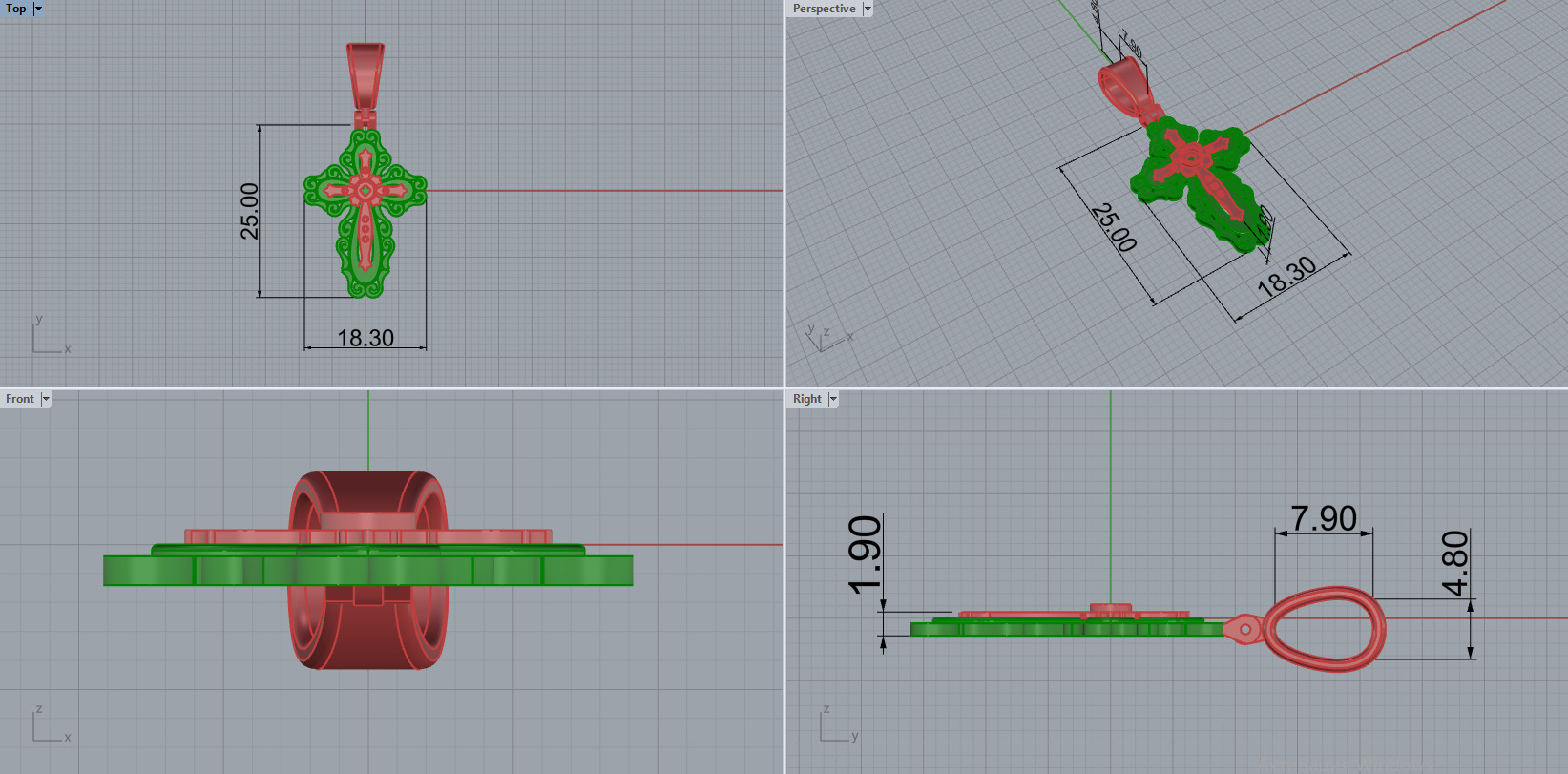1568x774 pixels.
Task: Select the 25.00 dimension in Top viewport
Action: click(x=249, y=211)
